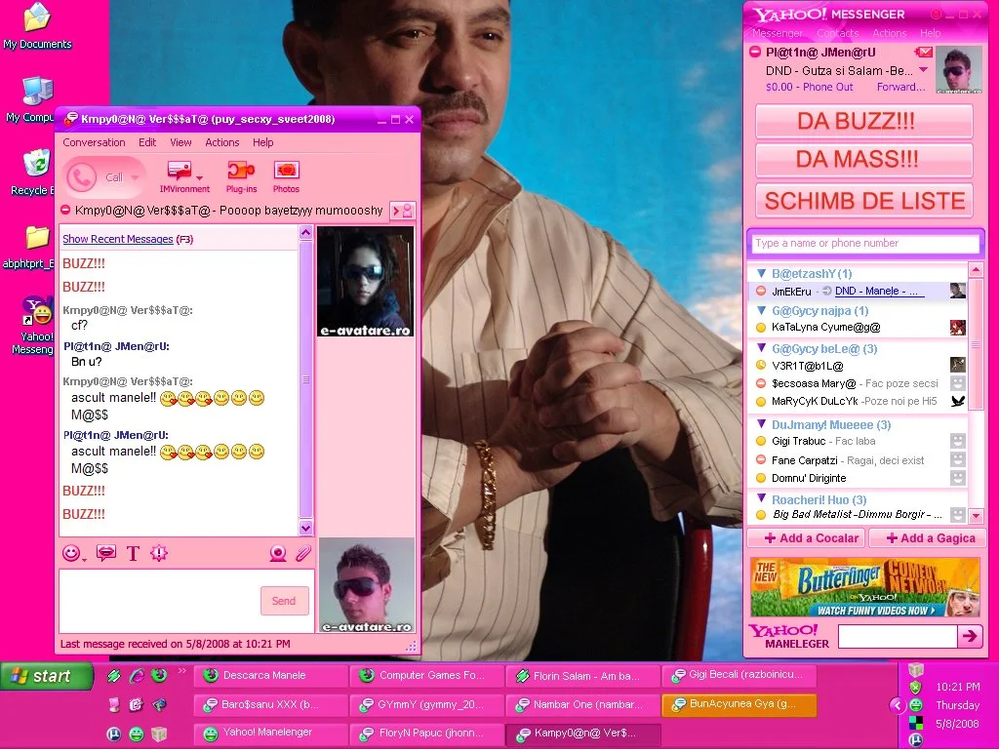This screenshot has width=999, height=749.
Task: Click the Send button
Action: pos(284,601)
